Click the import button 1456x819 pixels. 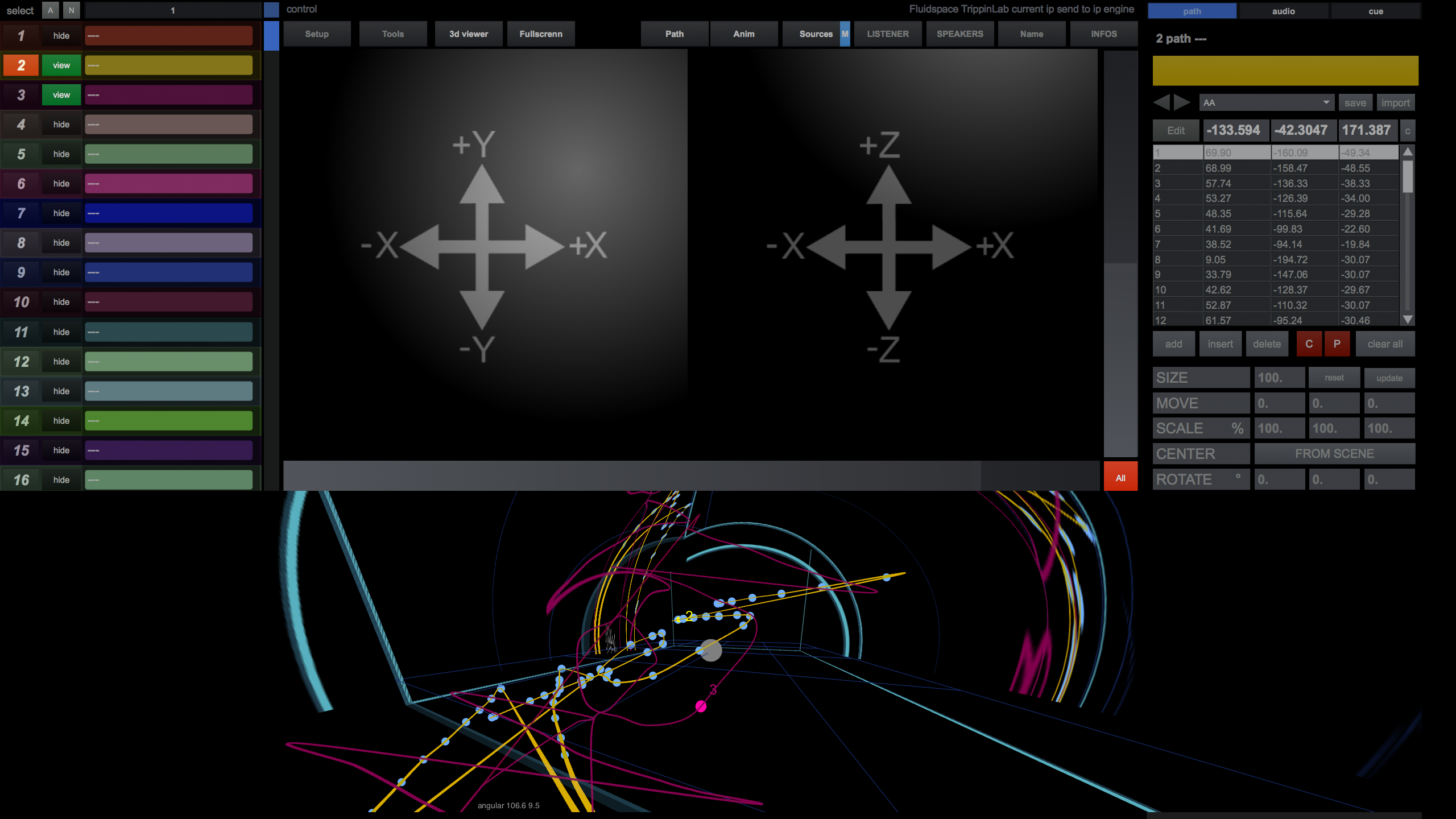(x=1395, y=102)
